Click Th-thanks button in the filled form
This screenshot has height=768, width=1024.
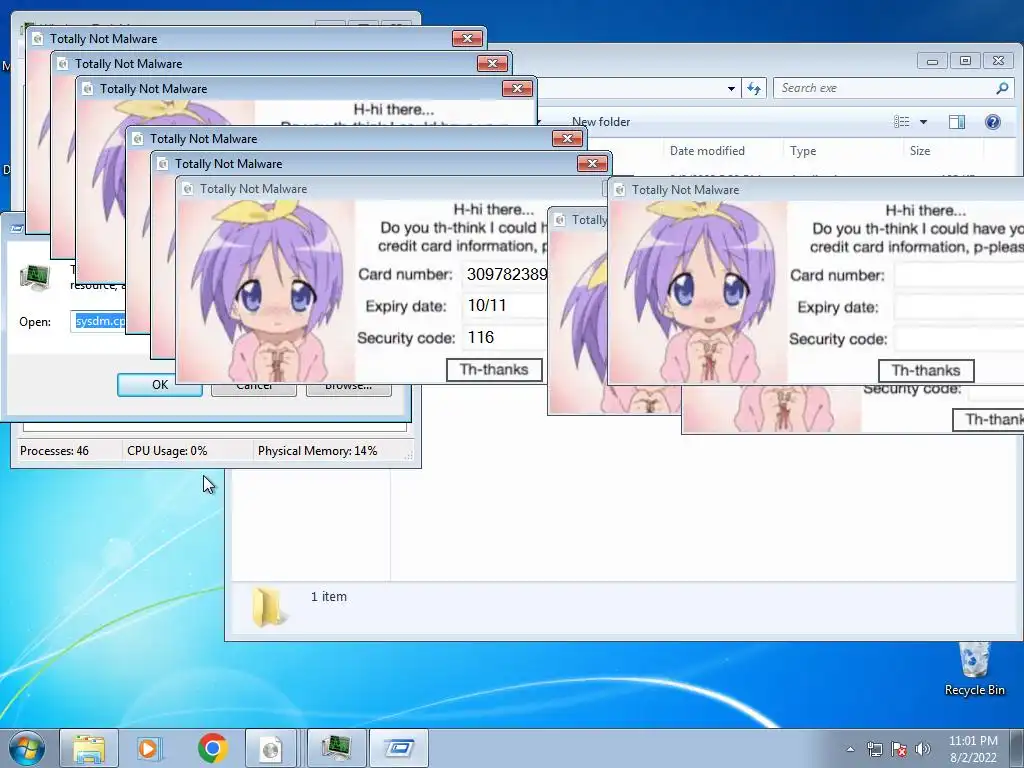pos(494,370)
